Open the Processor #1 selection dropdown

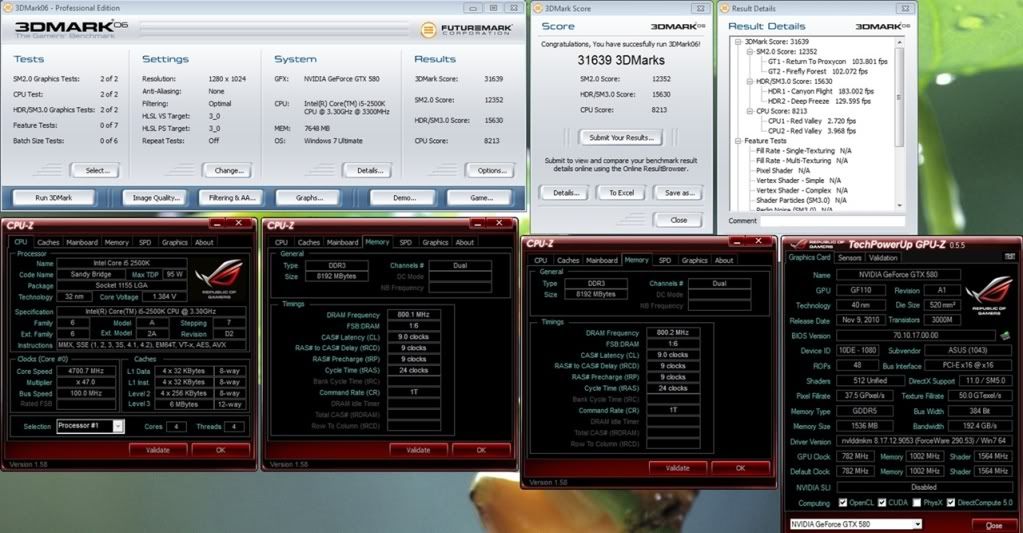(x=117, y=426)
